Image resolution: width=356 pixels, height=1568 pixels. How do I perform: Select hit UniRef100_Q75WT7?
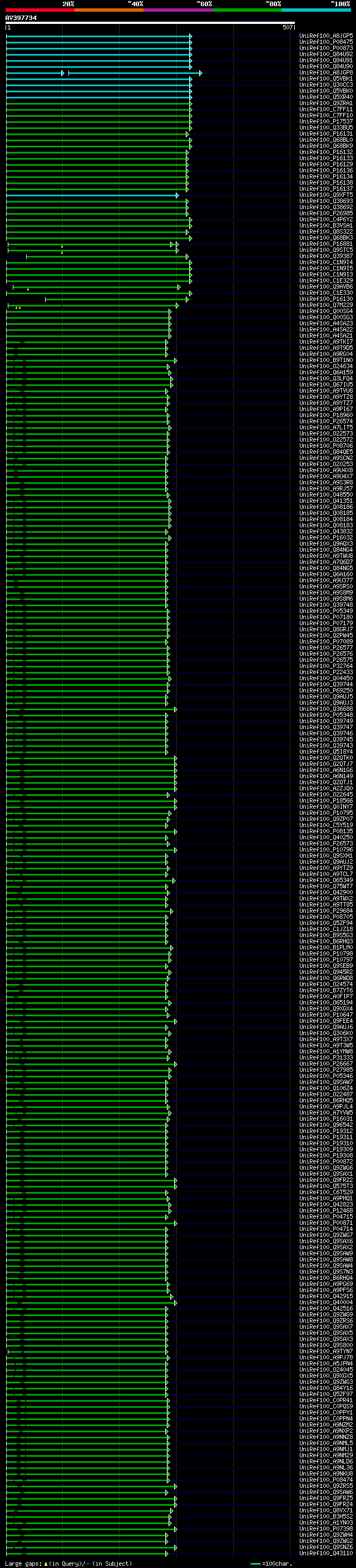pos(325,886)
